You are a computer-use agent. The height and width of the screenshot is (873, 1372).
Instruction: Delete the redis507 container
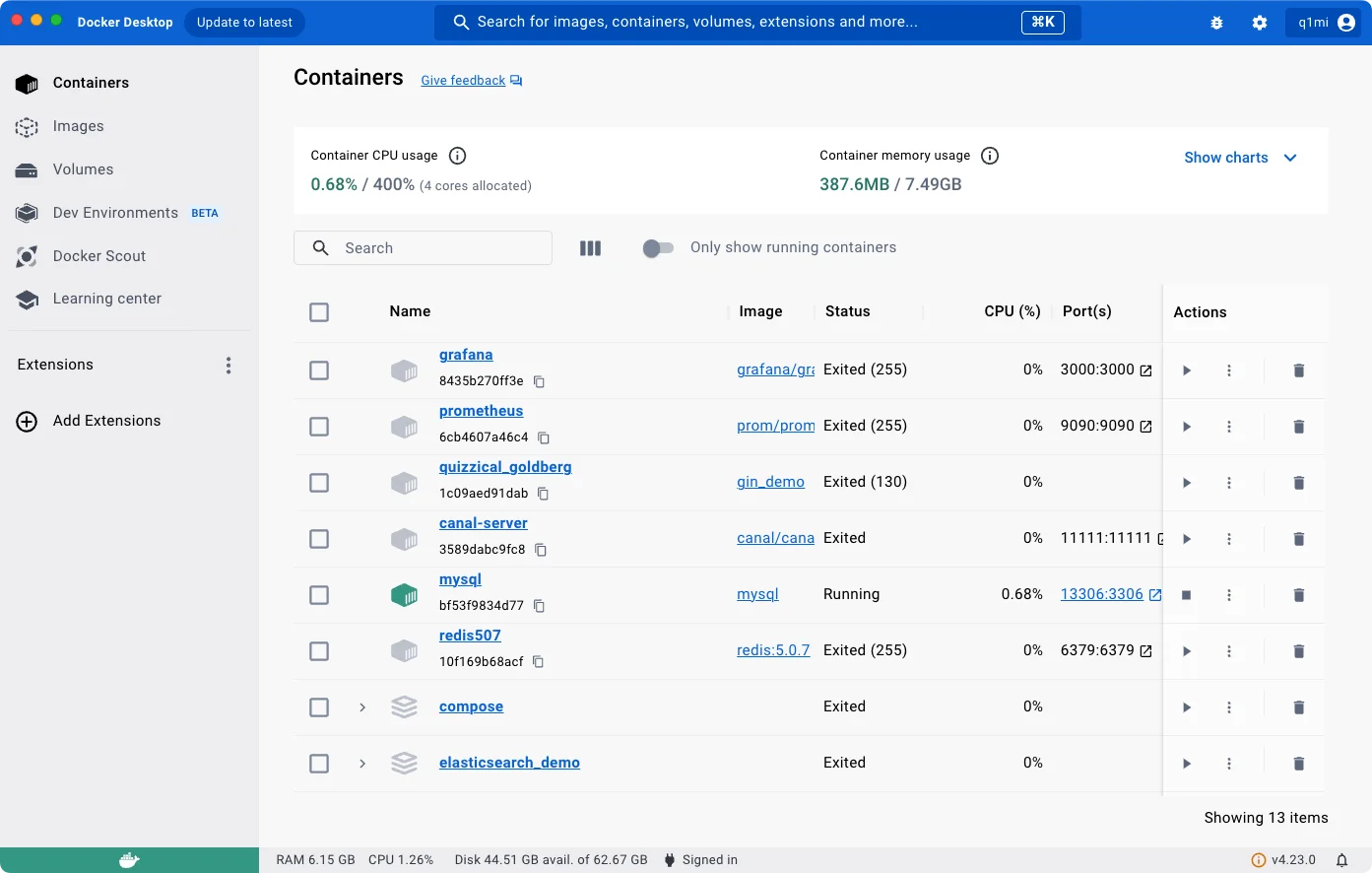[x=1298, y=651]
